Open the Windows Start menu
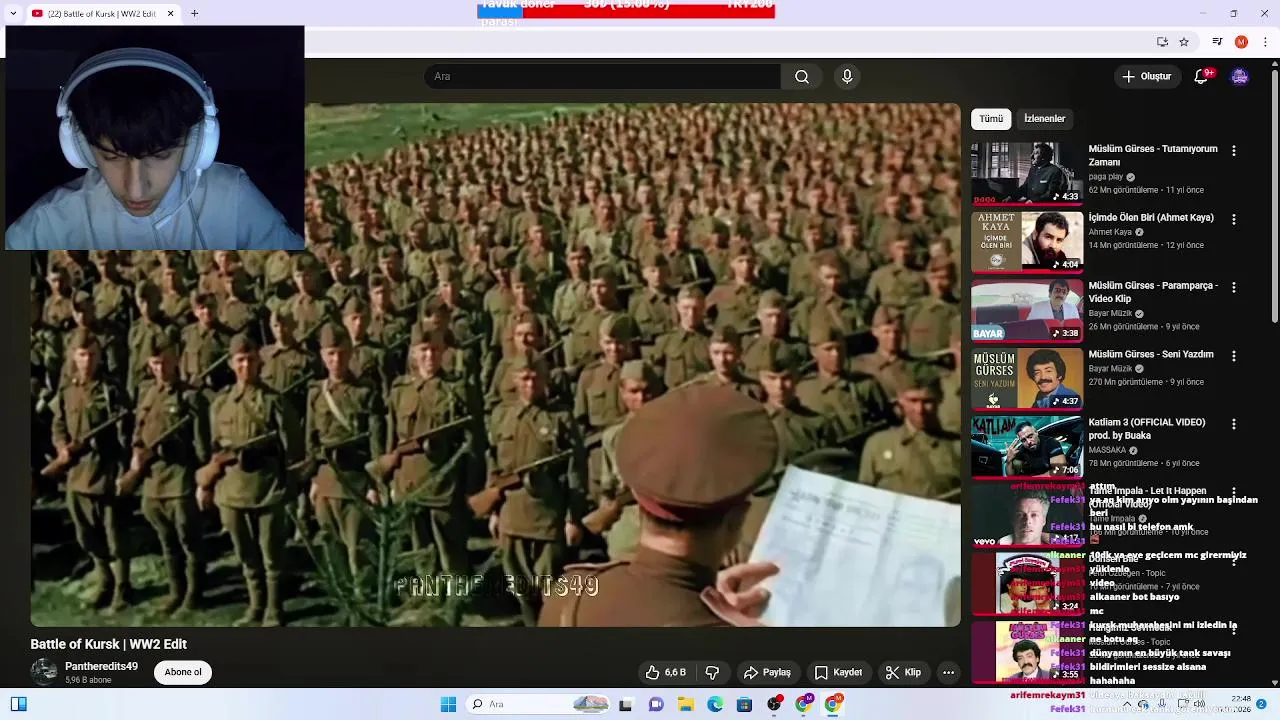 pyautogui.click(x=448, y=704)
